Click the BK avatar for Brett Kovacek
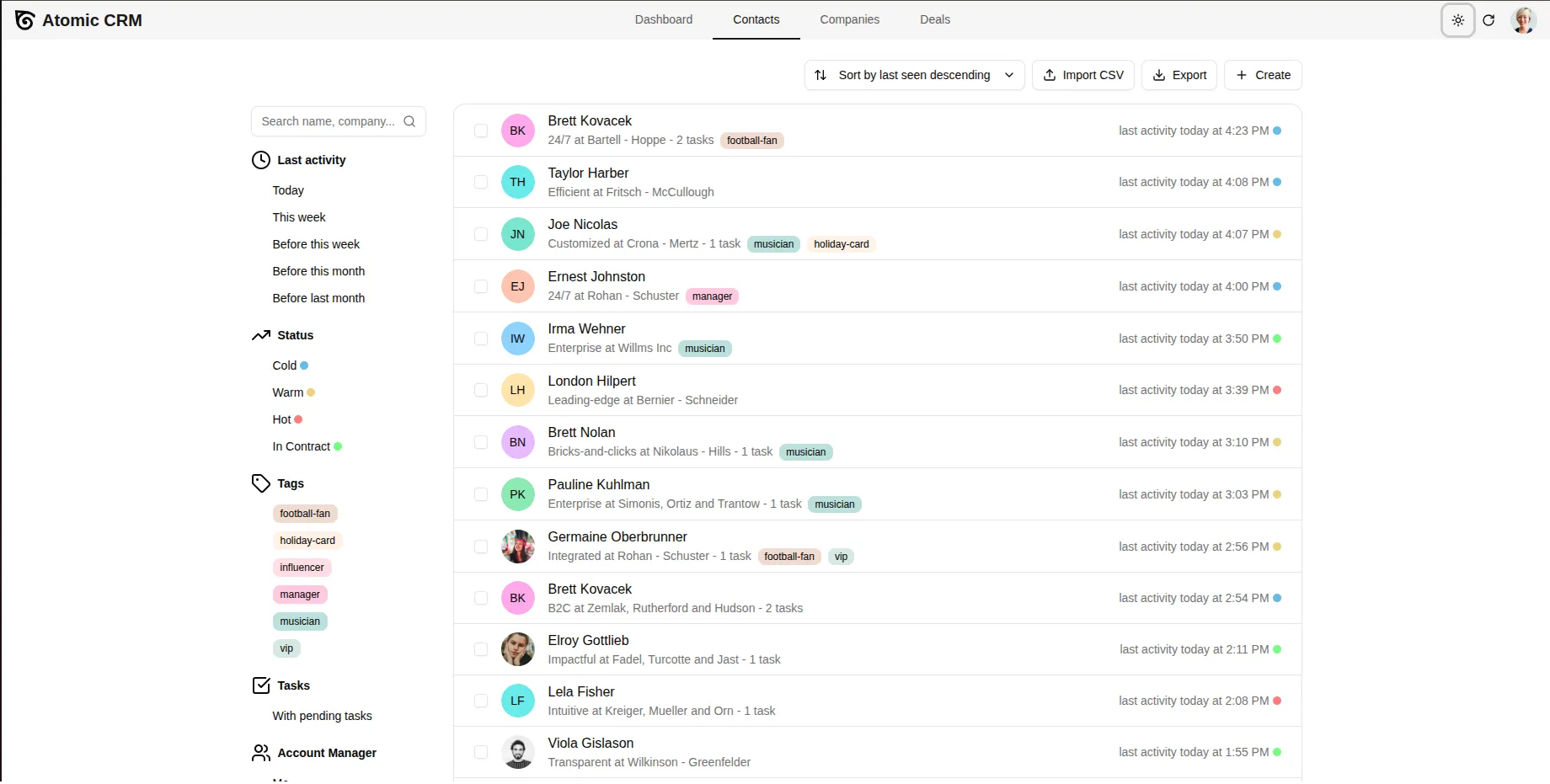Screen dimensions: 1550x784 coord(517,131)
